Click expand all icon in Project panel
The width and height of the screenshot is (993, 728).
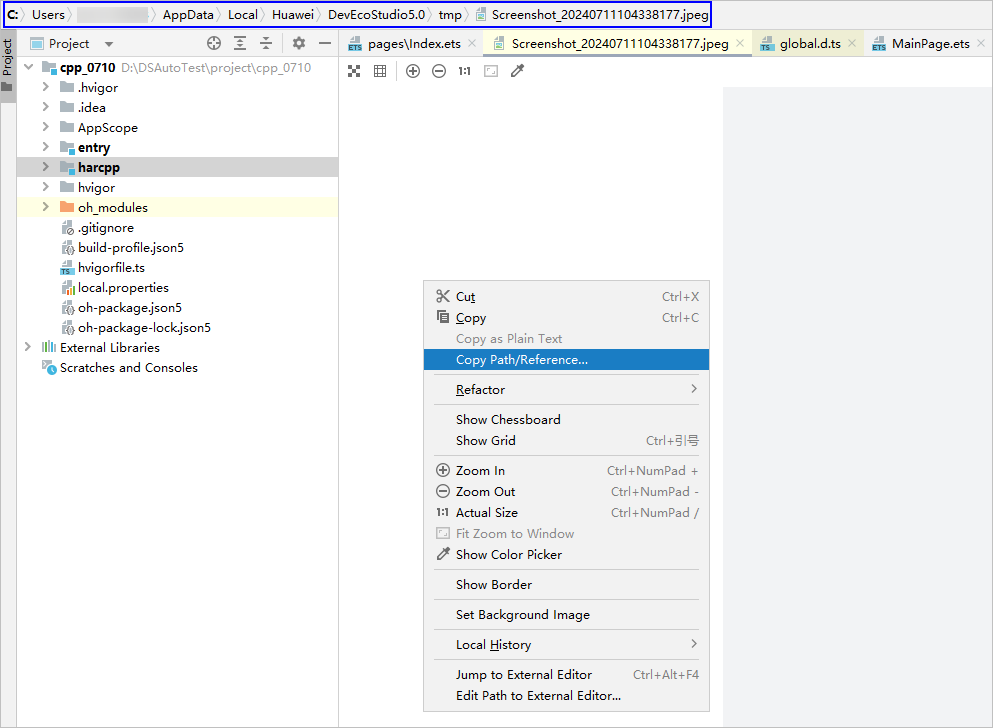pos(240,43)
